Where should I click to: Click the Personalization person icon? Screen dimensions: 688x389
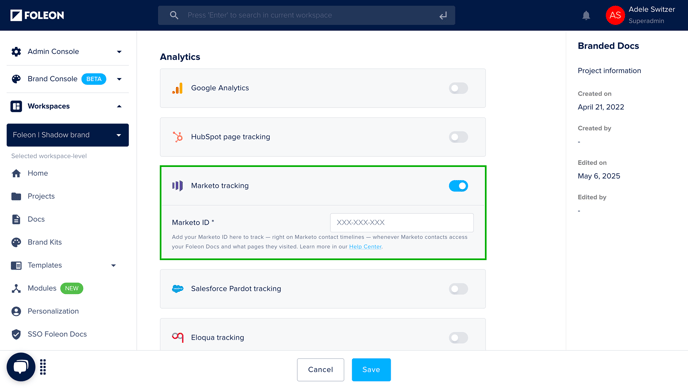pos(16,311)
